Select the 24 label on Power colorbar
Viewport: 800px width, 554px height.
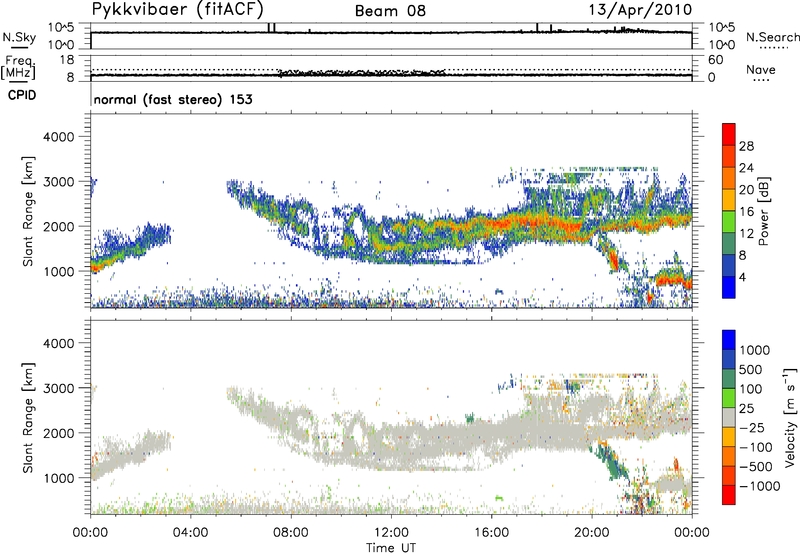tap(746, 168)
